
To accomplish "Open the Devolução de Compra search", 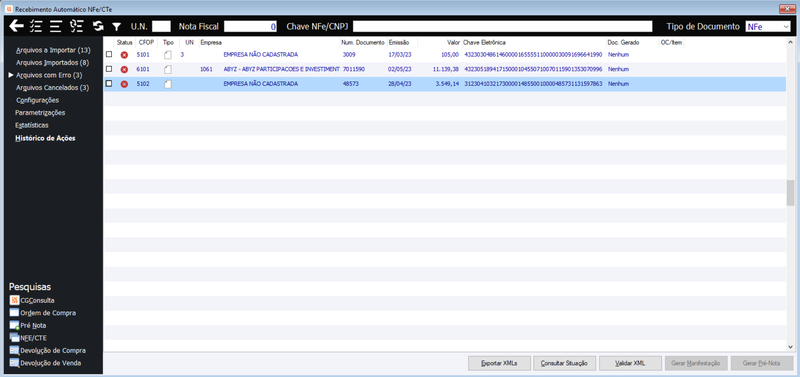I will (x=48, y=350).
